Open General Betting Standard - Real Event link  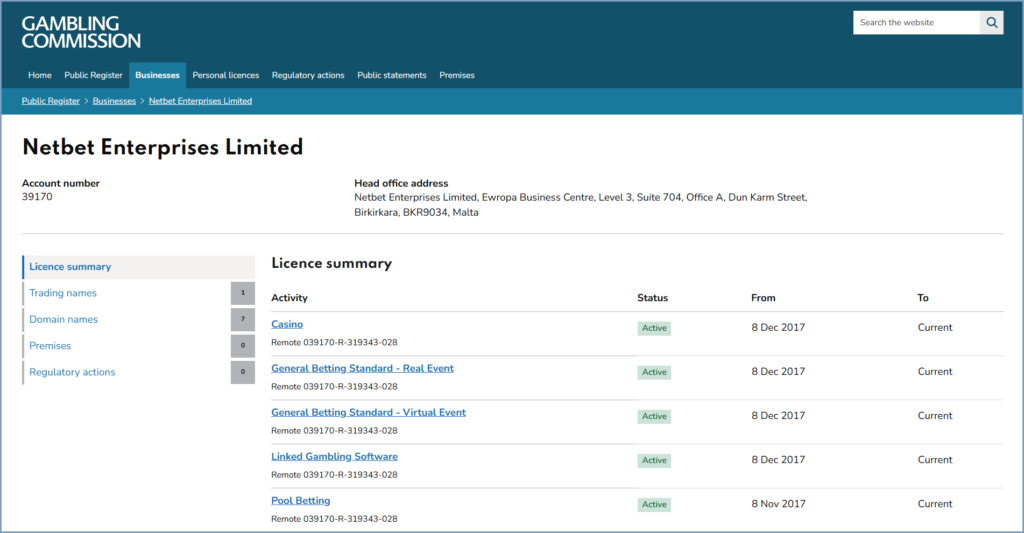[x=362, y=368]
